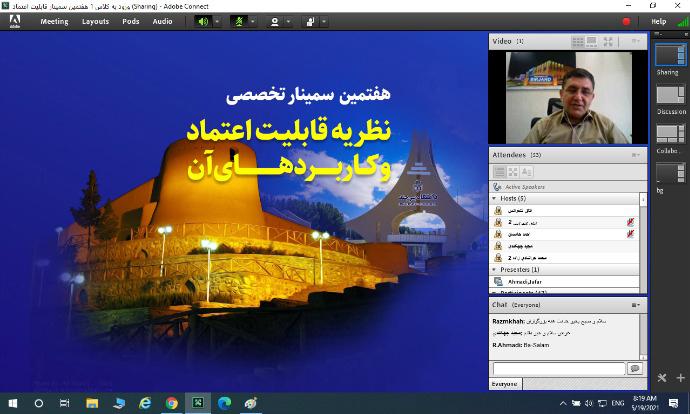This screenshot has width=690, height=414.
Task: Open the speaker options dropdown arrow
Action: (218, 21)
